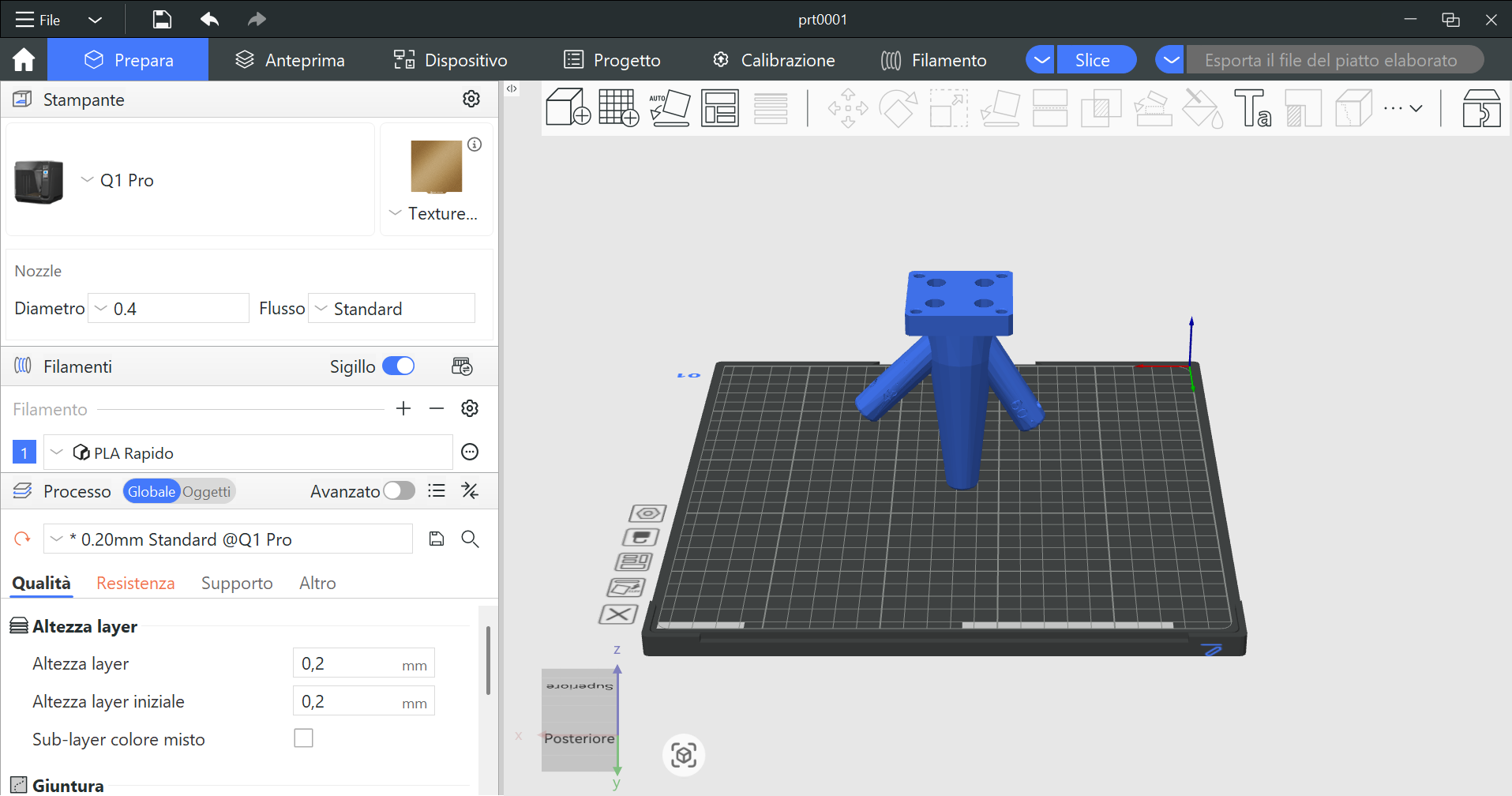Open the File menu dropdown arrow

point(95,20)
